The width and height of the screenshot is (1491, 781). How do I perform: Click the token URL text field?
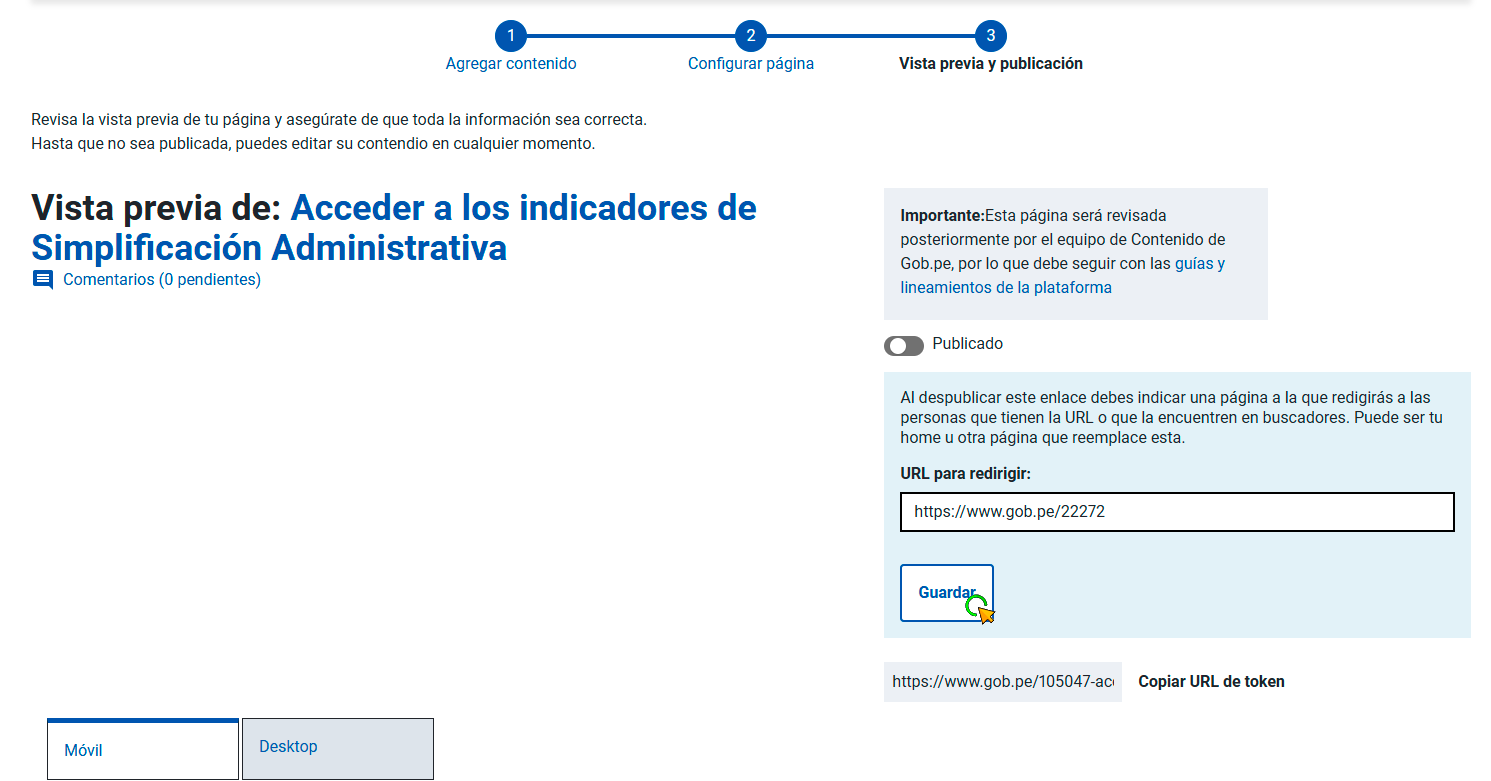[1002, 682]
